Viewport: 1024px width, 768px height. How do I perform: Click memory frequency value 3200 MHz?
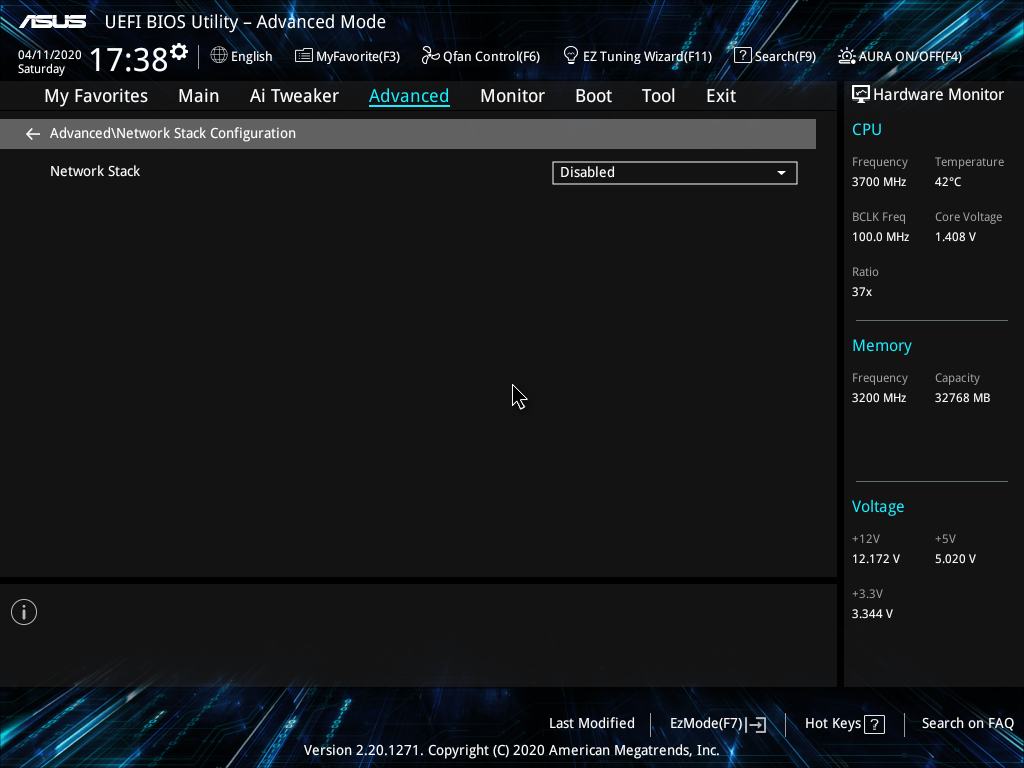[x=878, y=398]
